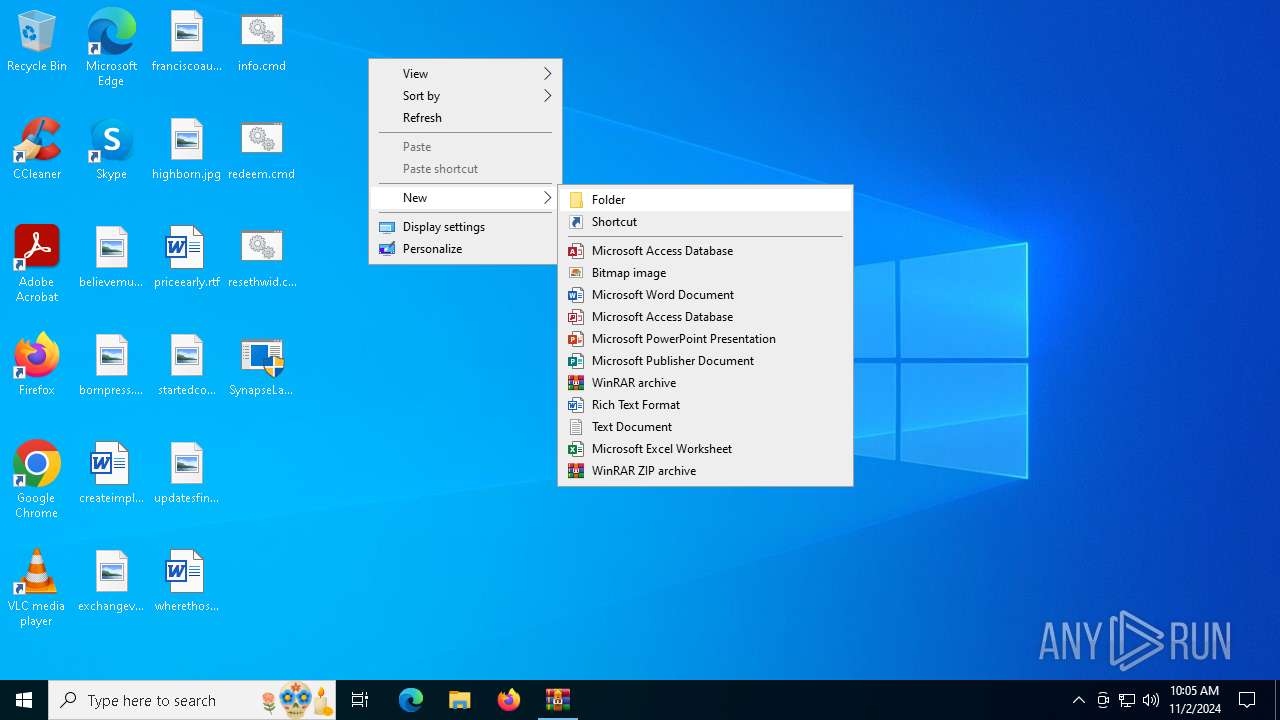
Task: Launch Microsoft Edge from the desktop
Action: click(x=111, y=48)
